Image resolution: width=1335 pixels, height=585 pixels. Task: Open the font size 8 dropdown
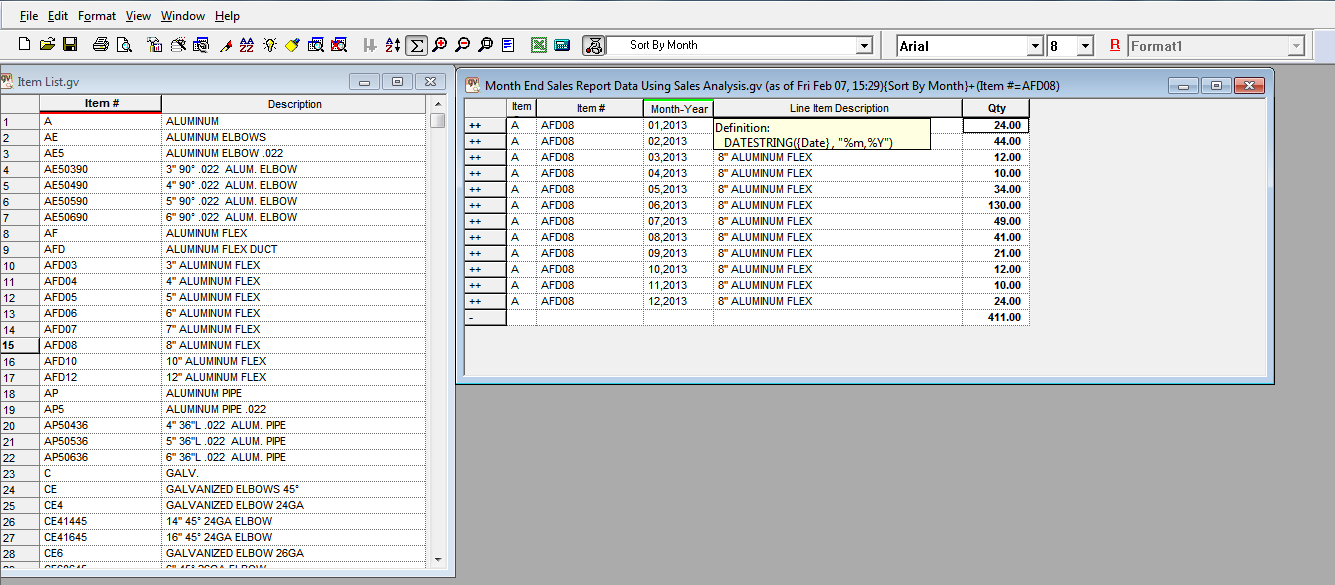tap(1085, 46)
